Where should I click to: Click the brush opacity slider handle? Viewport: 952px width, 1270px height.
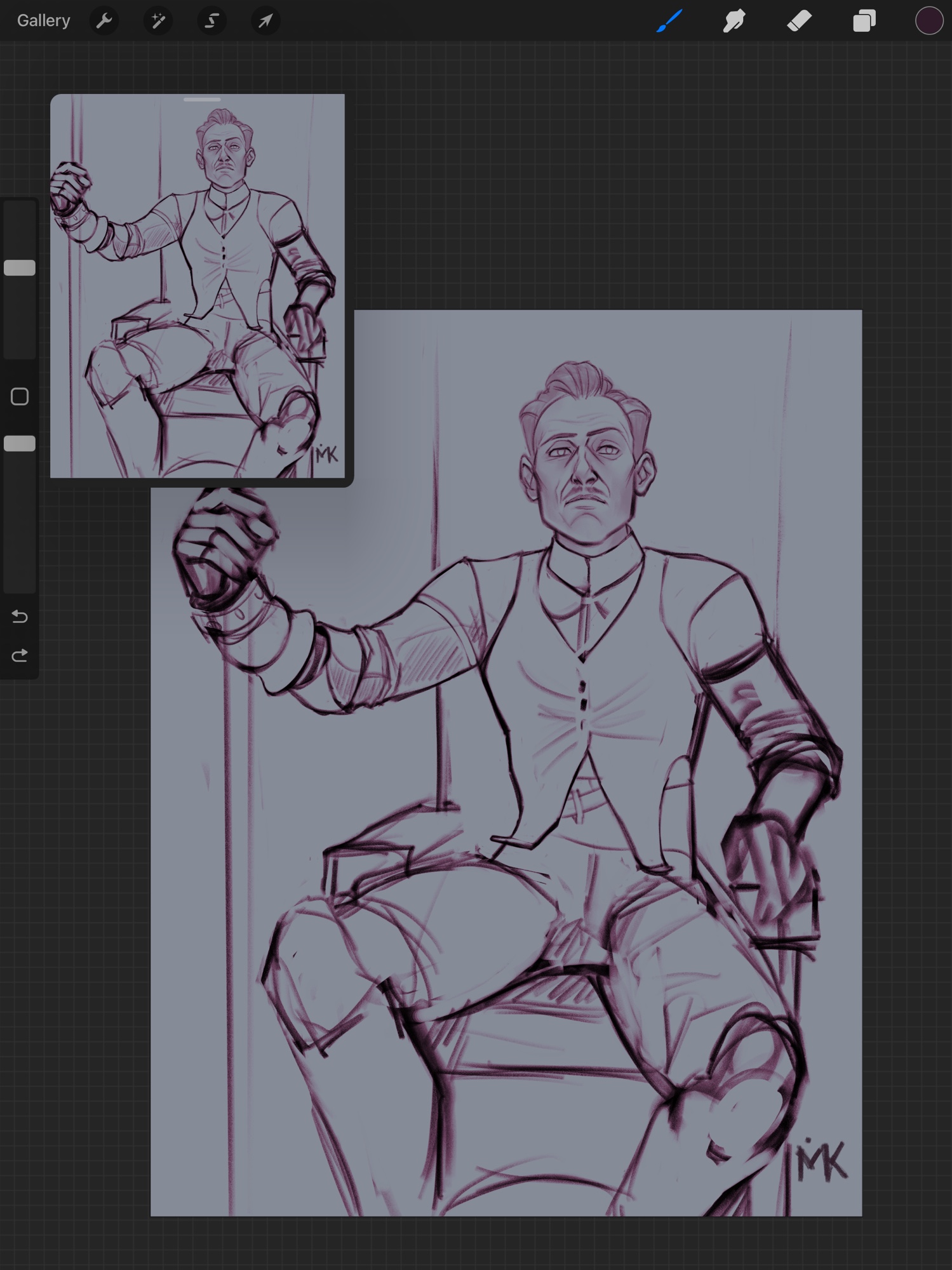20,444
